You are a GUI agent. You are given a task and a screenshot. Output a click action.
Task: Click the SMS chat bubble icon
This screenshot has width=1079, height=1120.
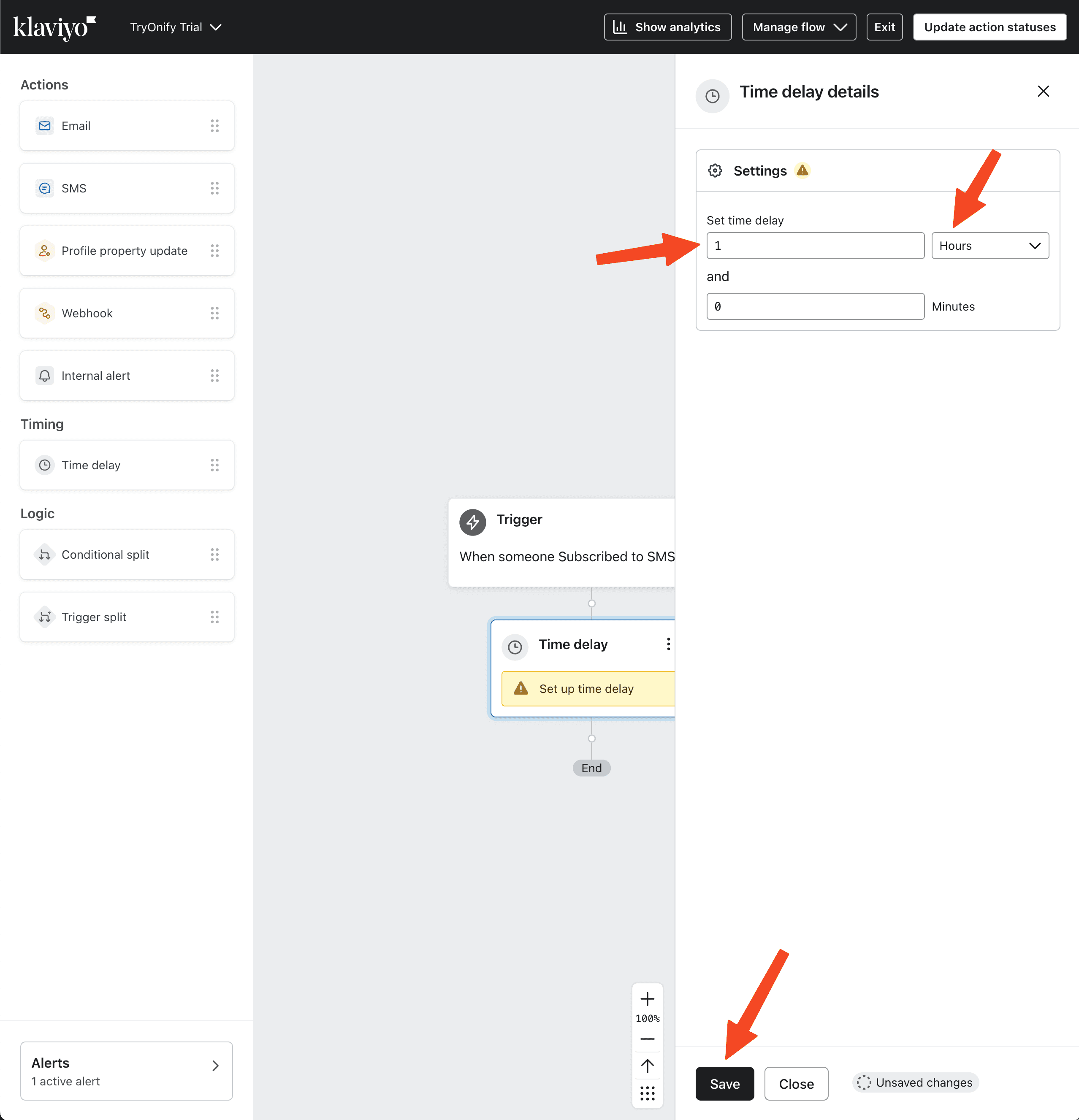pyautogui.click(x=45, y=188)
